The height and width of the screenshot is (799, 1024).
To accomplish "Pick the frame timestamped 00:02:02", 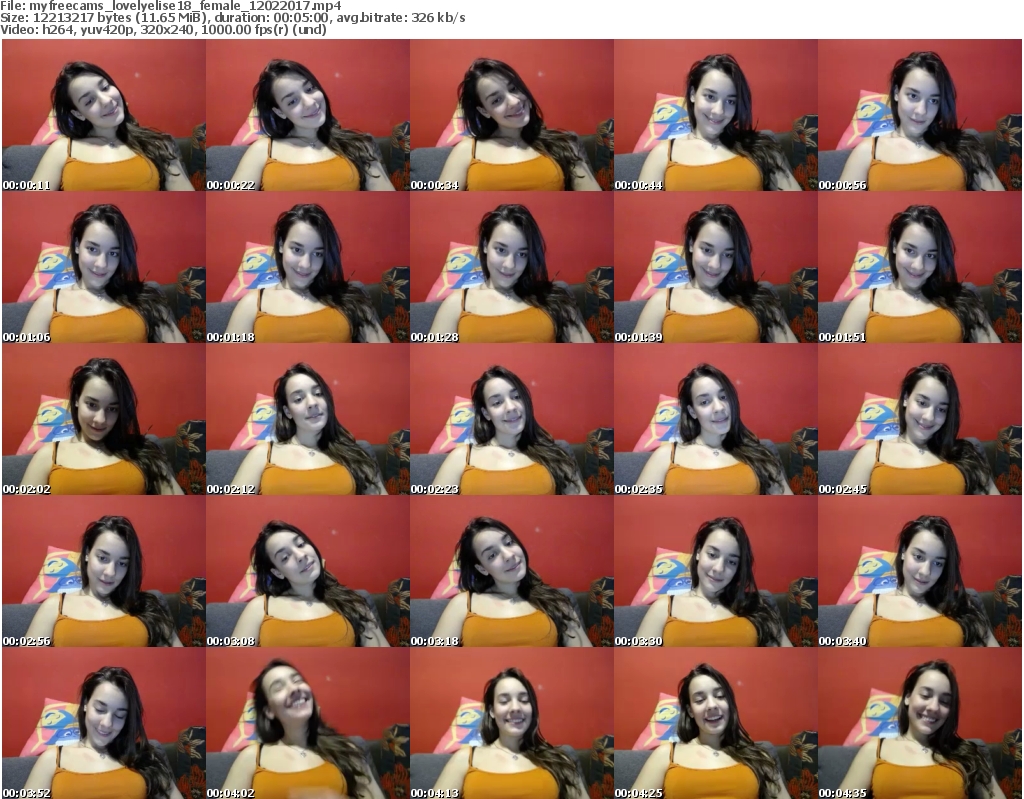I will point(104,419).
